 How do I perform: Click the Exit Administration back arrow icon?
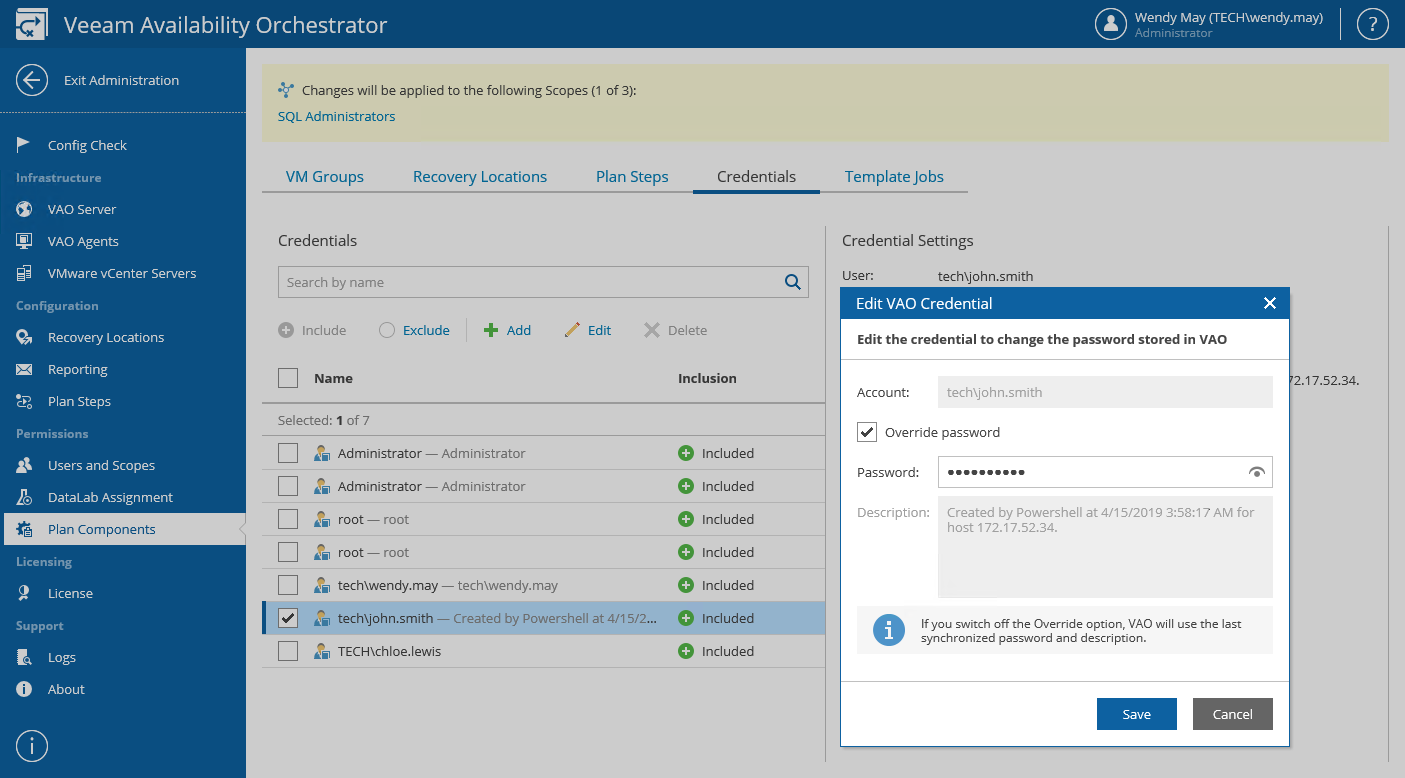pos(32,81)
